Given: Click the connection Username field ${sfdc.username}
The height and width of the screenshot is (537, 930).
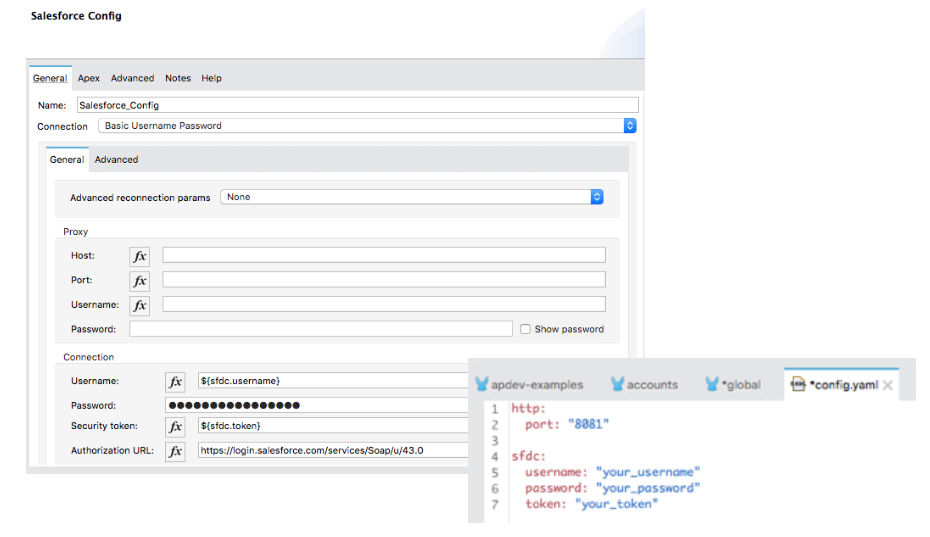Looking at the screenshot, I should 333,381.
